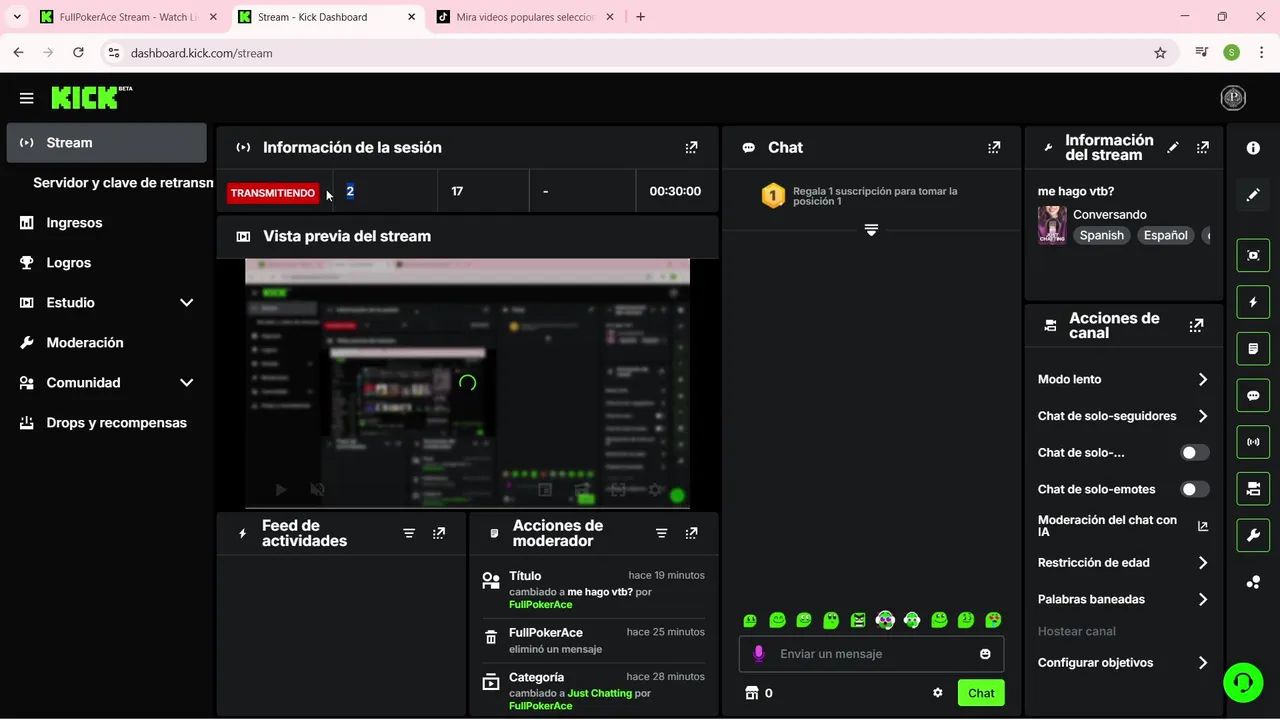Bookmark this page with the star icon
This screenshot has height=720, width=1280.
coord(1160,53)
